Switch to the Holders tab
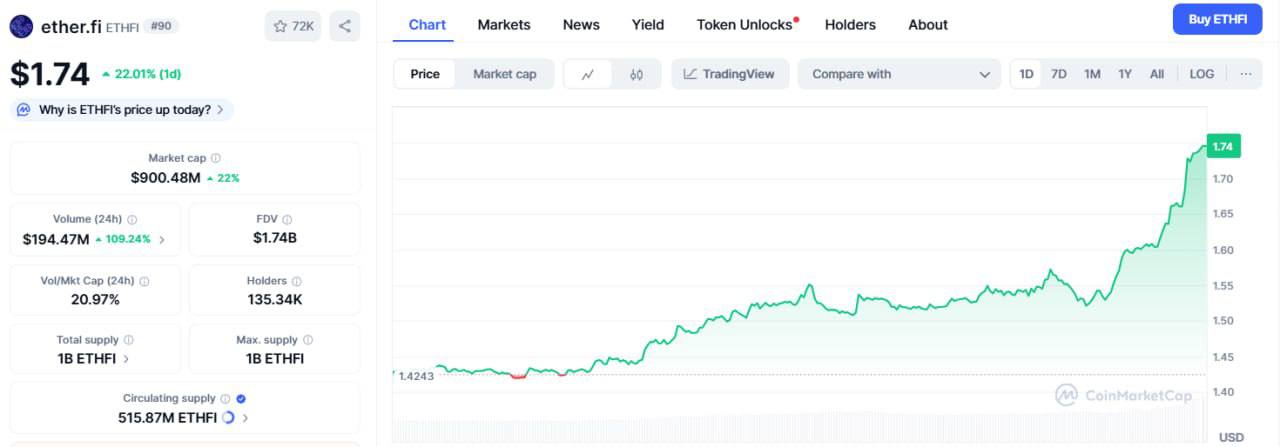 click(x=850, y=25)
